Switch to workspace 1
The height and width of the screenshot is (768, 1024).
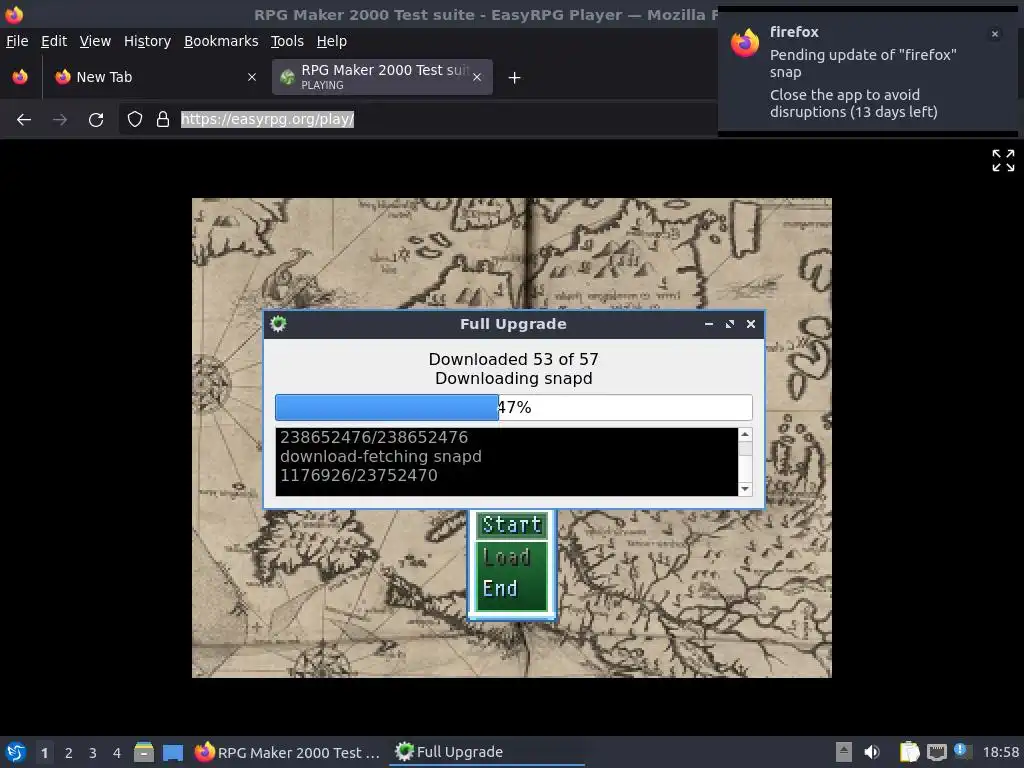(44, 753)
